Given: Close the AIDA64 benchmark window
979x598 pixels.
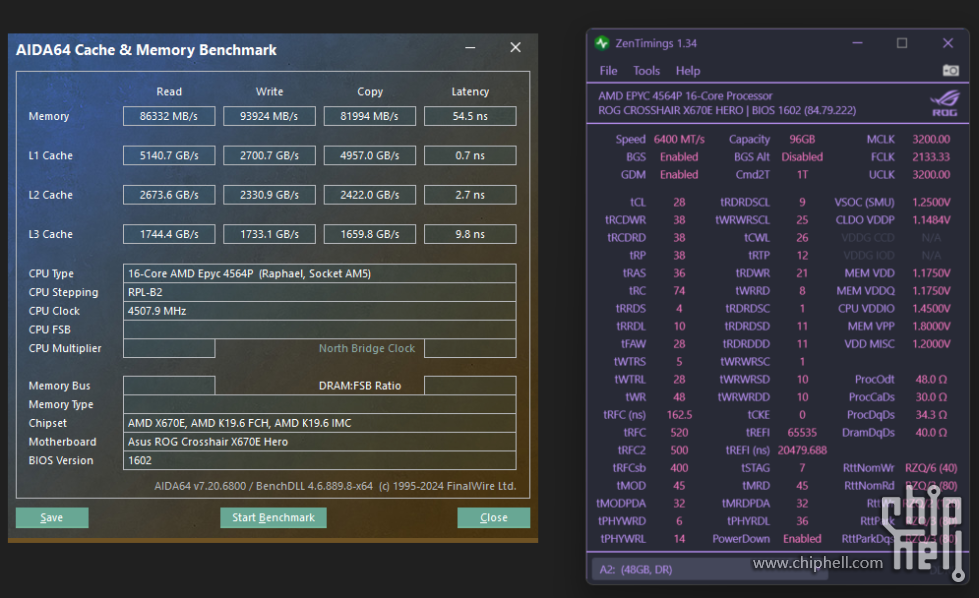Looking at the screenshot, I should click(515, 47).
